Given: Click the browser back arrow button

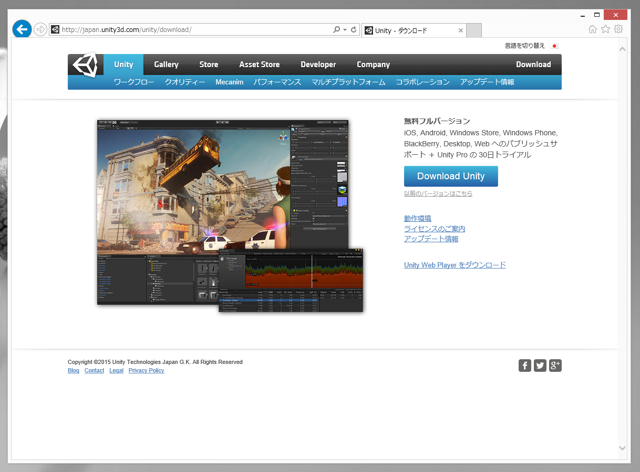Looking at the screenshot, I should click(x=22, y=29).
